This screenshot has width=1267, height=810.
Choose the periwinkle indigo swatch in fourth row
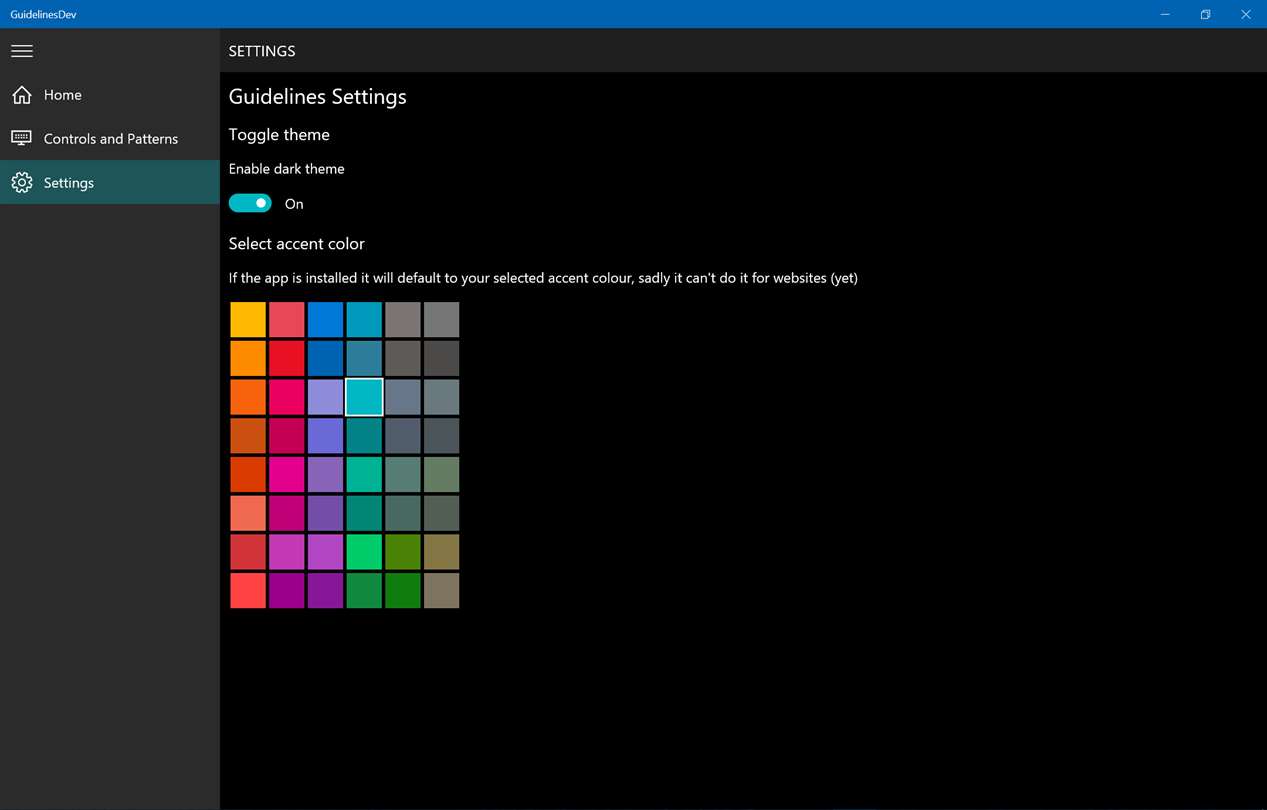click(325, 436)
